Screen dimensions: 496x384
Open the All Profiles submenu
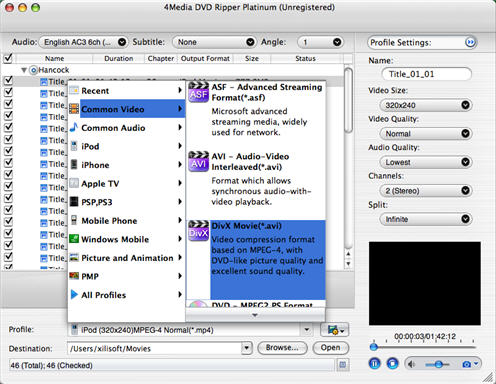coord(127,294)
